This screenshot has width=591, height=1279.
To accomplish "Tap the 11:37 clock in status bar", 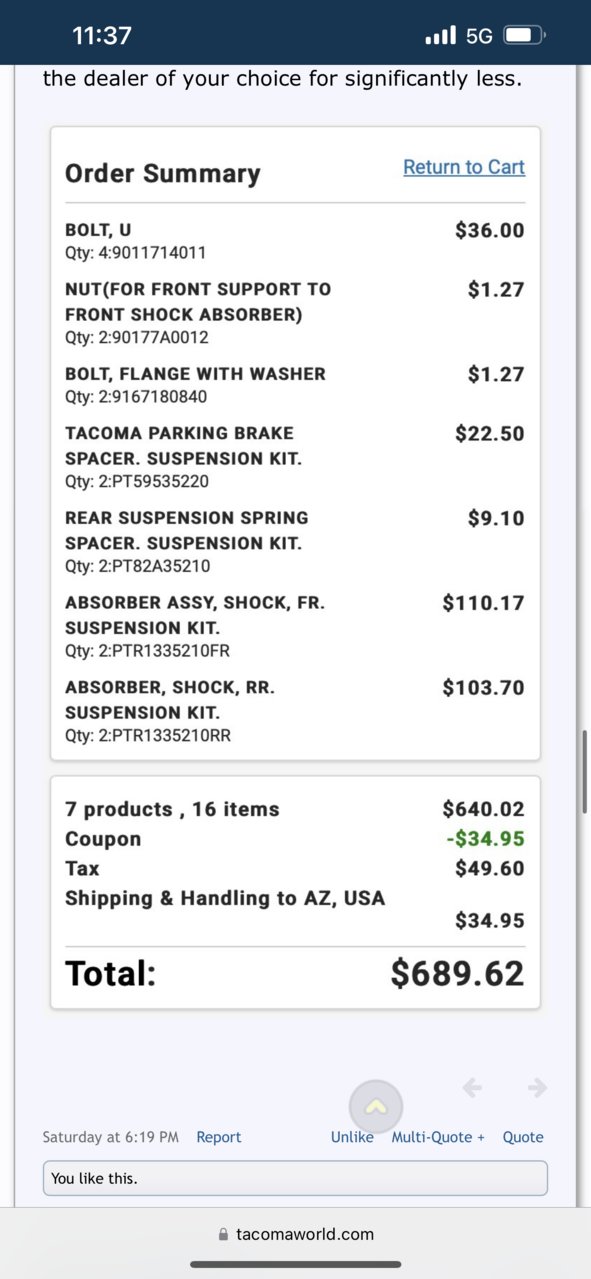I will [x=102, y=36].
